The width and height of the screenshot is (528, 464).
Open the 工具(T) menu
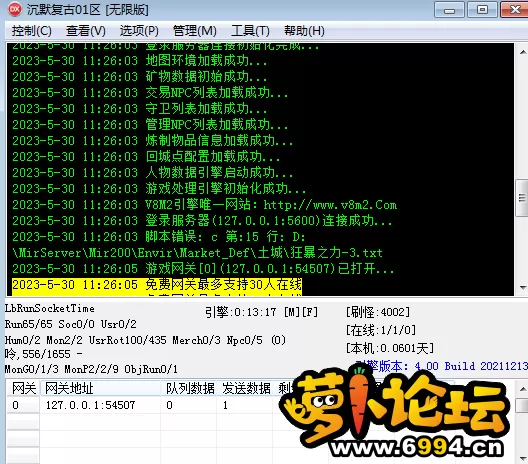click(250, 31)
